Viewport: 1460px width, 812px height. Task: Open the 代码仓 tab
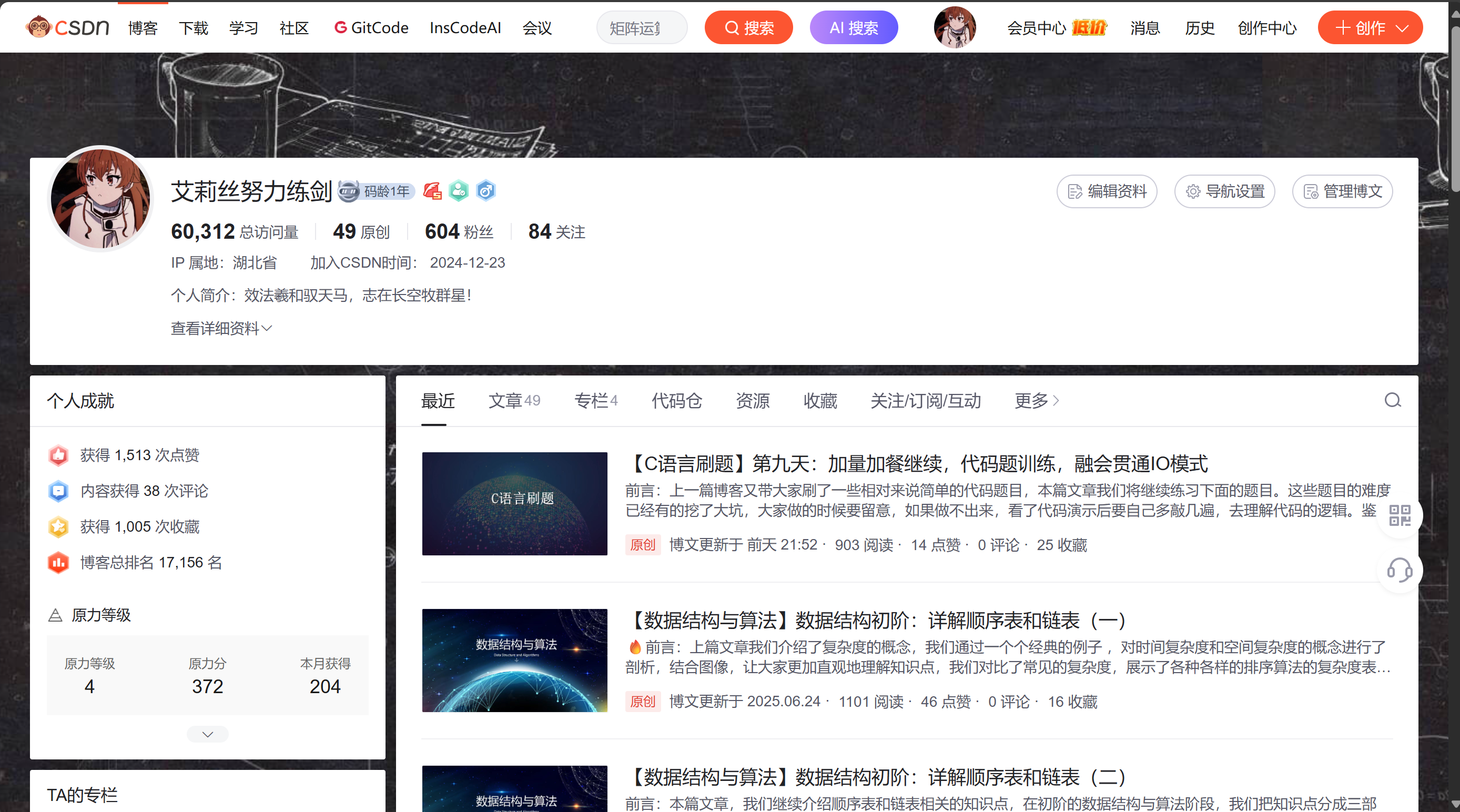[677, 401]
